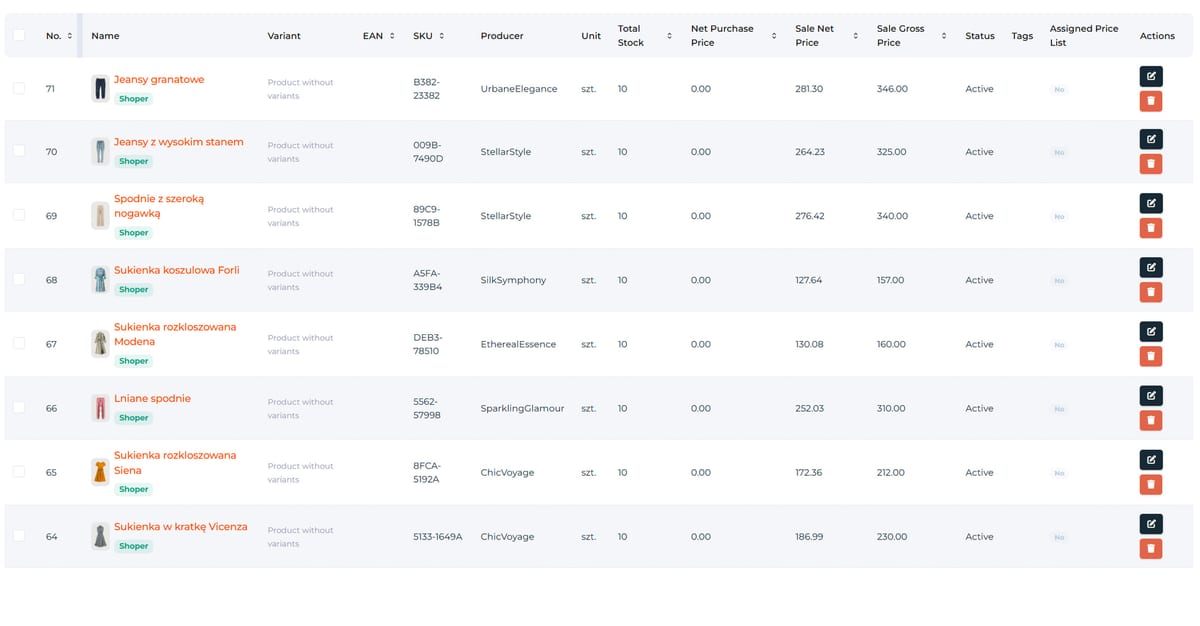Check the row for product No. 70
Image resolution: width=1200 pixels, height=626 pixels.
point(19,151)
